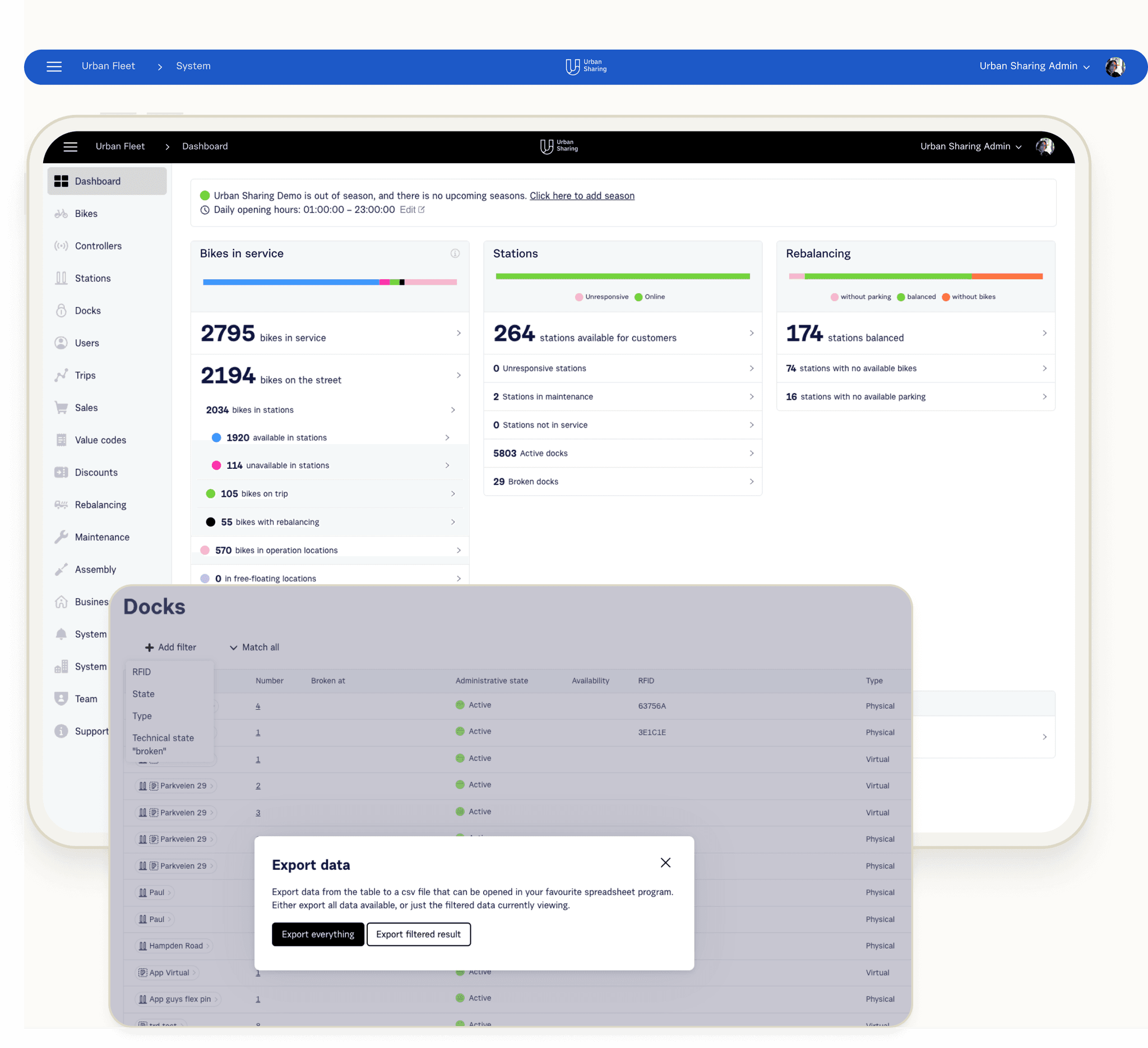Click 'Click here to add season' link
The image size is (1148, 1048).
(582, 196)
